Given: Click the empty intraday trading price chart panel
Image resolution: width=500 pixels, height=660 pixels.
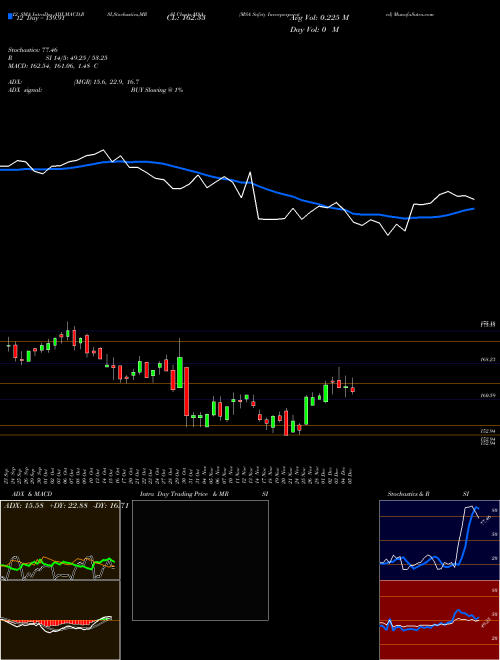Looking at the screenshot, I should 200,560.
